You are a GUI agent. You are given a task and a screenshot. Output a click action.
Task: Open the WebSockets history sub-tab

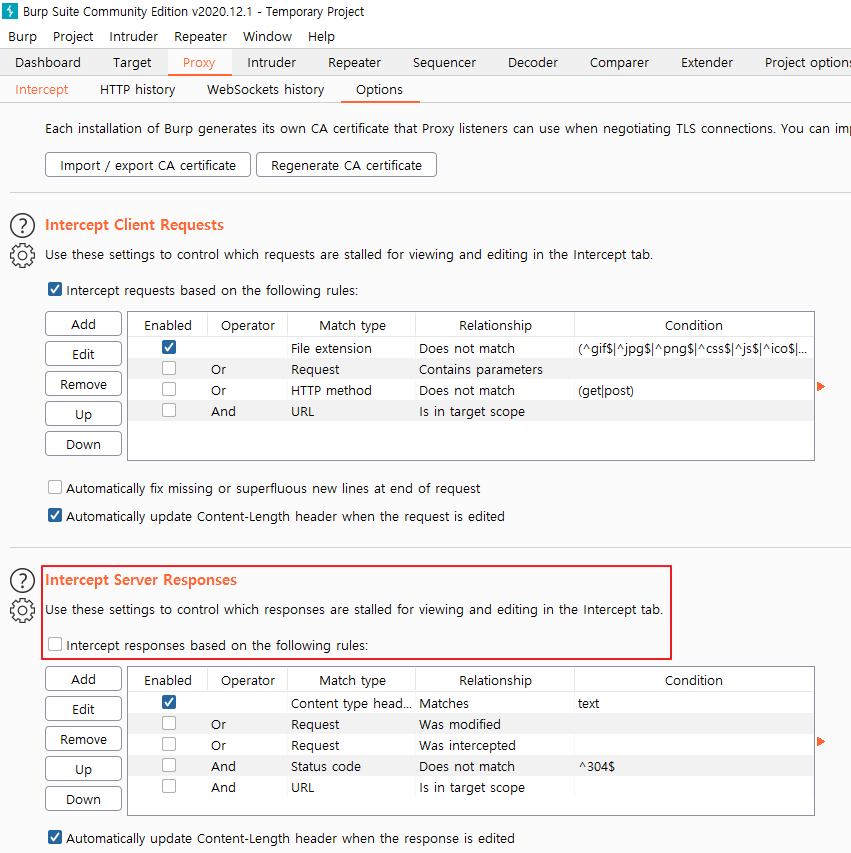pyautogui.click(x=266, y=90)
